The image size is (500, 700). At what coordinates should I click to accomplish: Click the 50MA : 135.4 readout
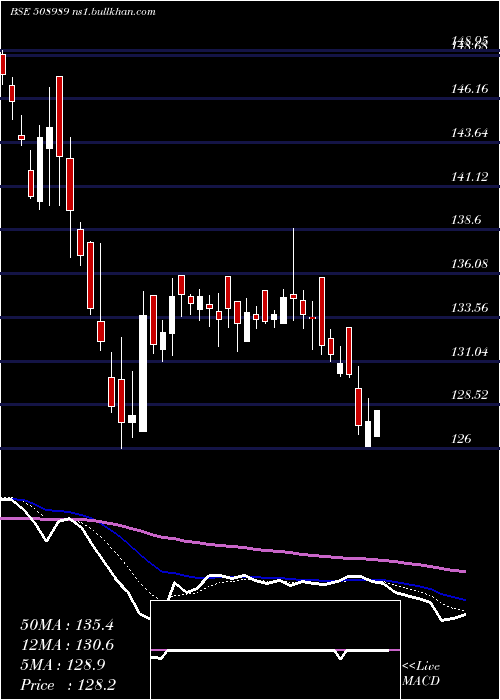tap(67, 625)
